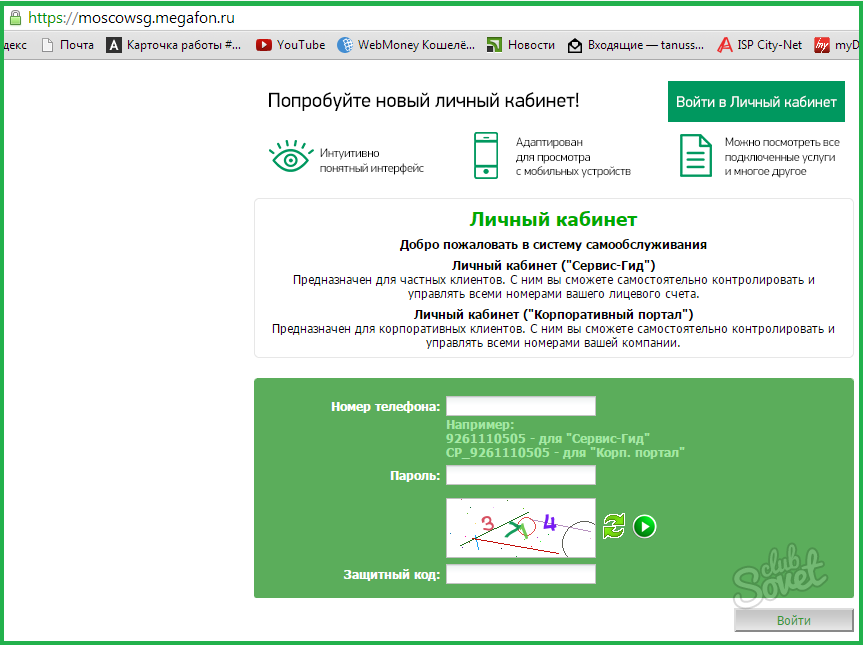Click the example text CP_9261110505 для Корп. портал

pyautogui.click(x=565, y=453)
